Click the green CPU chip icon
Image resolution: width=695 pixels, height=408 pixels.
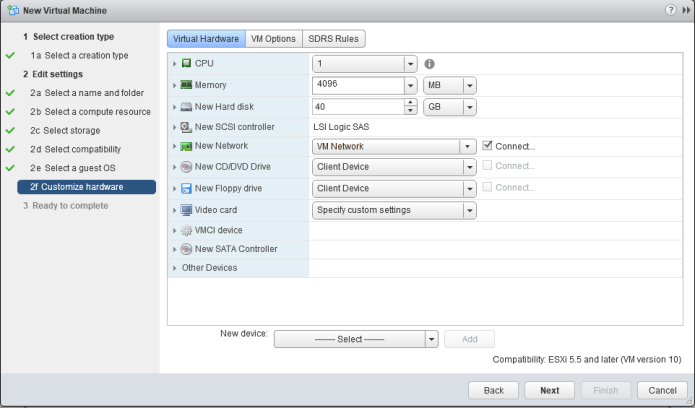pos(187,64)
